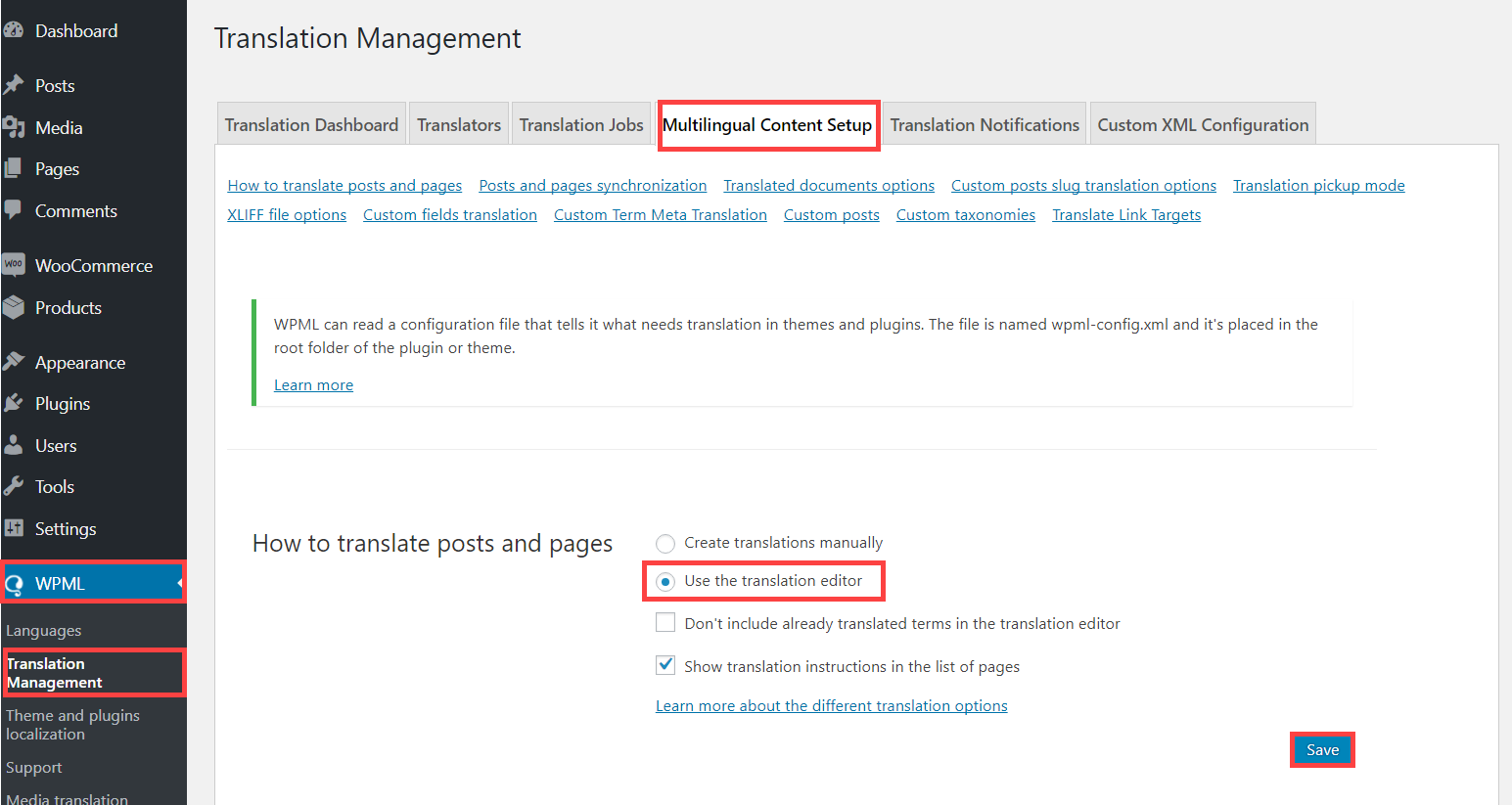This screenshot has width=1512, height=805.
Task: Open Custom XML Configuration tab
Action: [x=1203, y=124]
